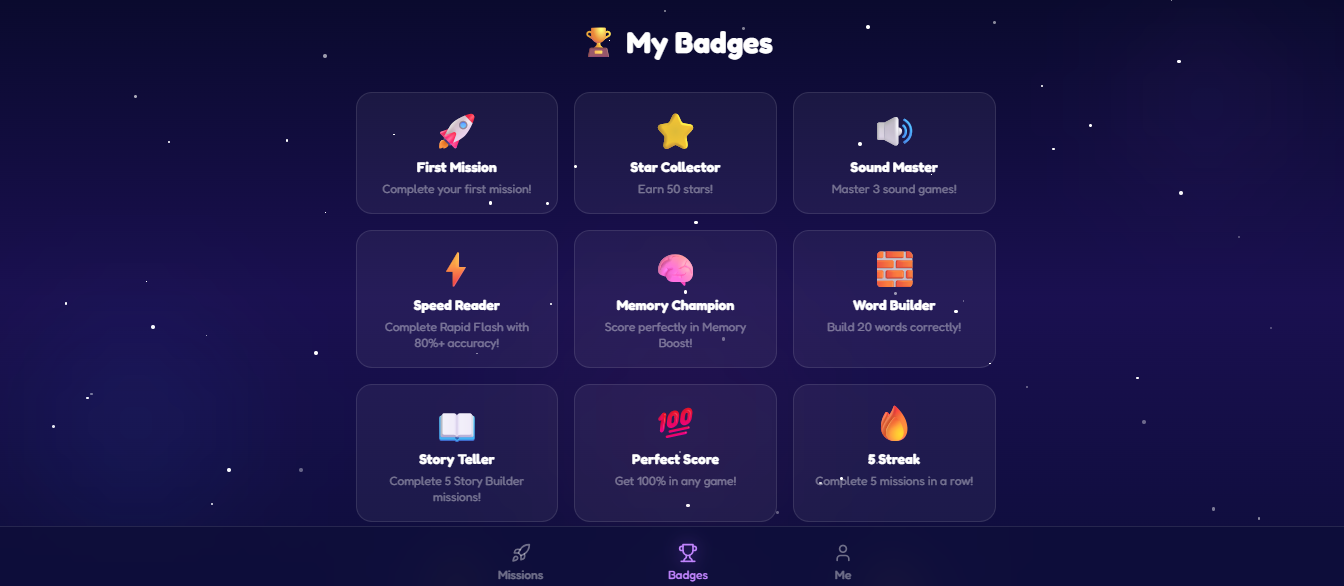This screenshot has width=1344, height=586.
Task: Click the pink brain icon of Memory Champion
Action: (675, 269)
